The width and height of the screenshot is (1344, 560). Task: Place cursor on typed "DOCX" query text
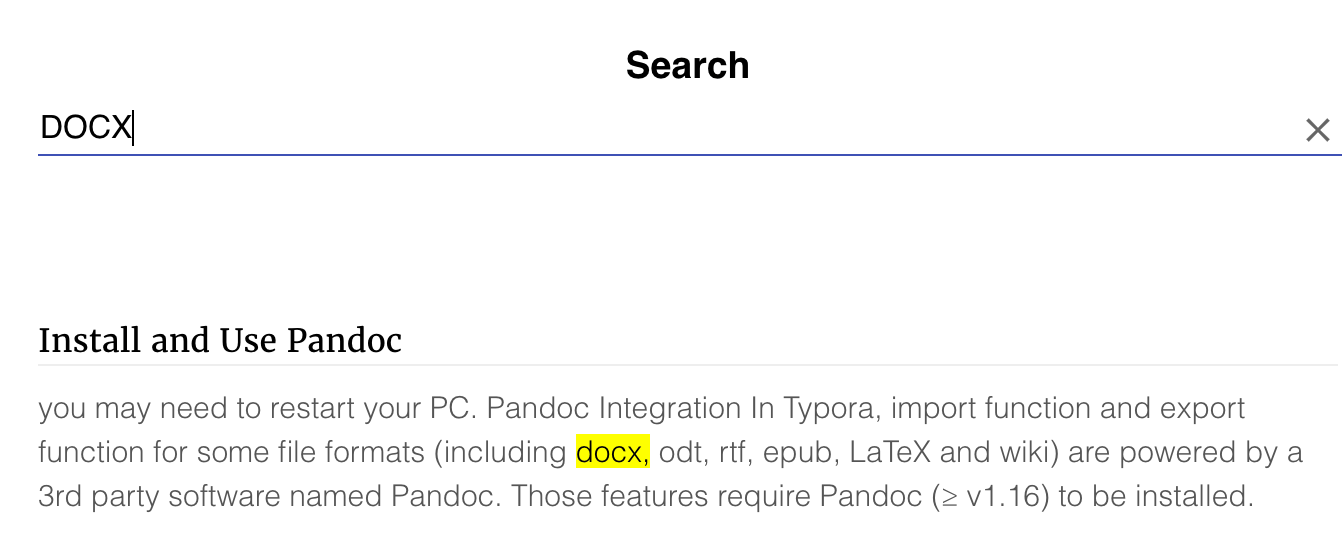[x=86, y=128]
